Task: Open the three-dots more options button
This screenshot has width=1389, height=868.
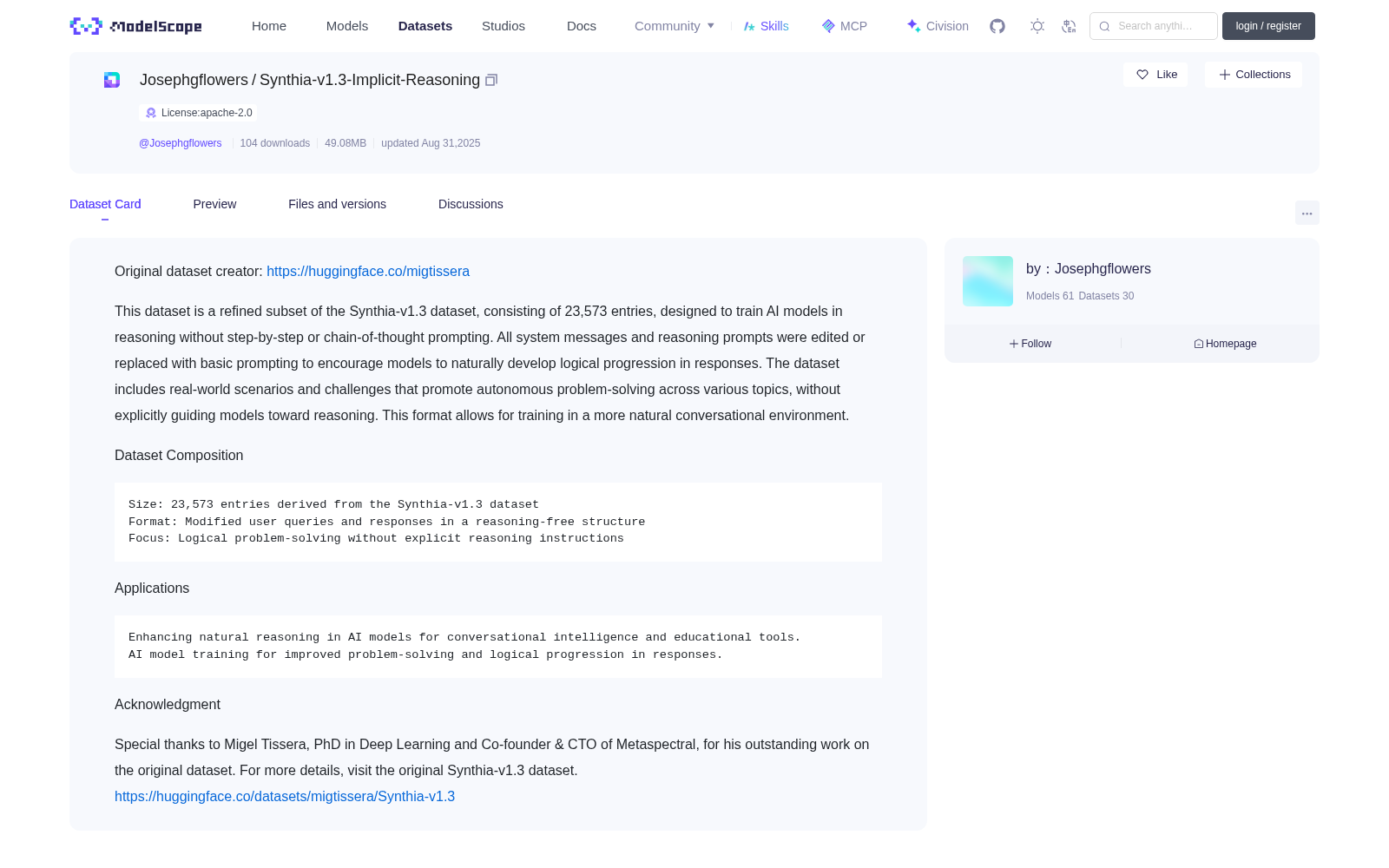Action: point(1307,213)
